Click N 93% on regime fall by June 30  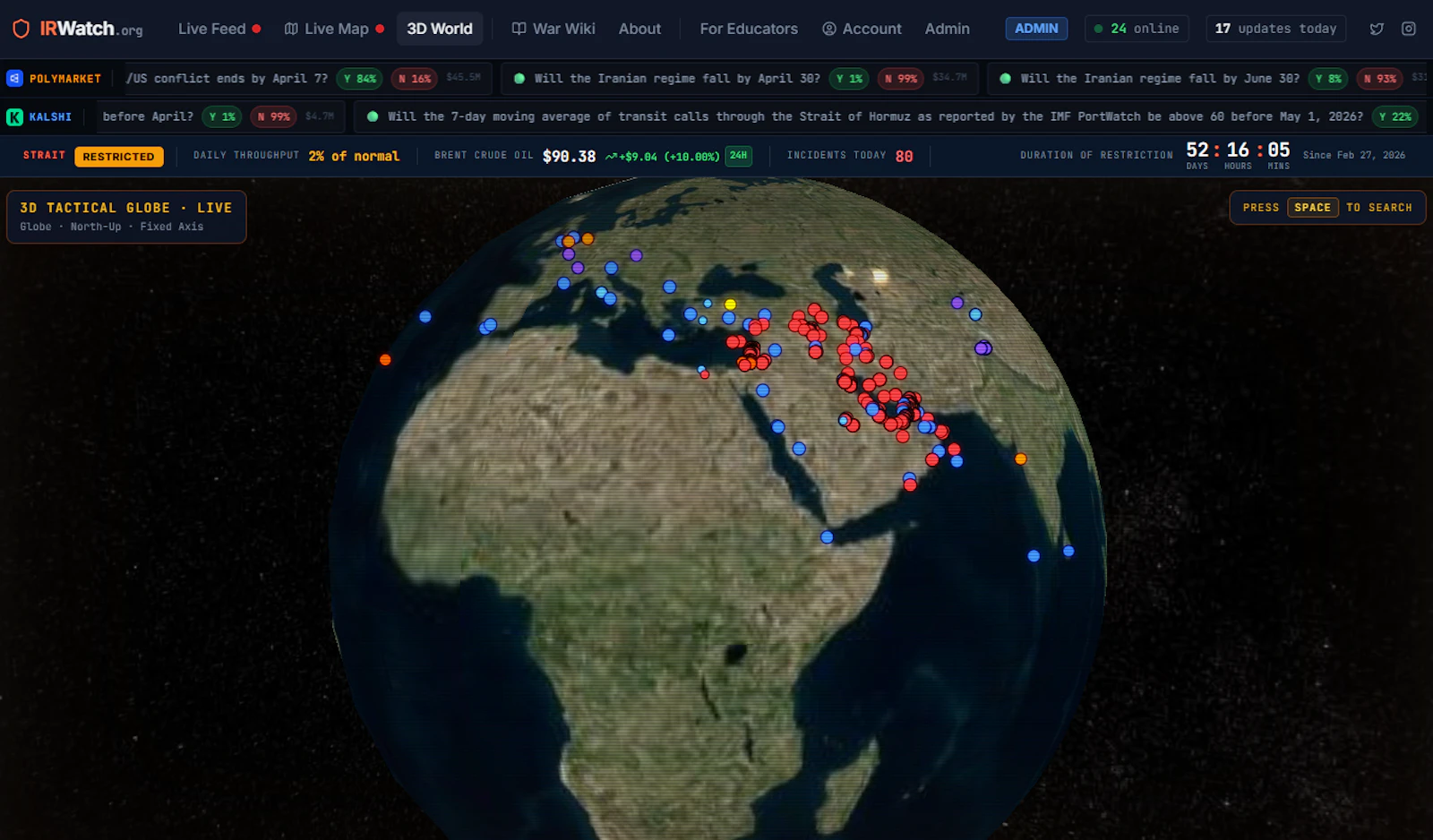[x=1380, y=79]
